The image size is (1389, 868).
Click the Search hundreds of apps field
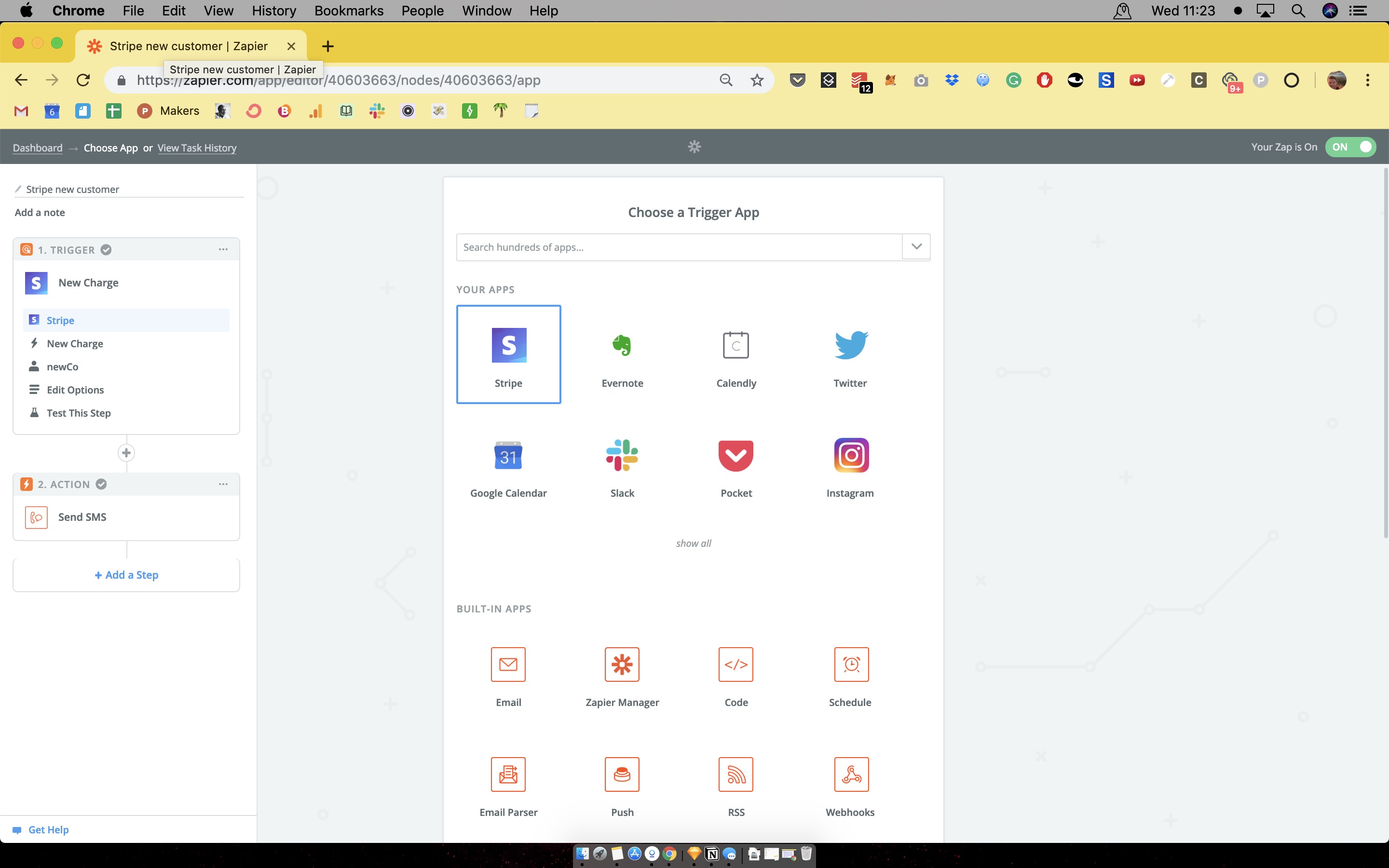click(x=679, y=247)
